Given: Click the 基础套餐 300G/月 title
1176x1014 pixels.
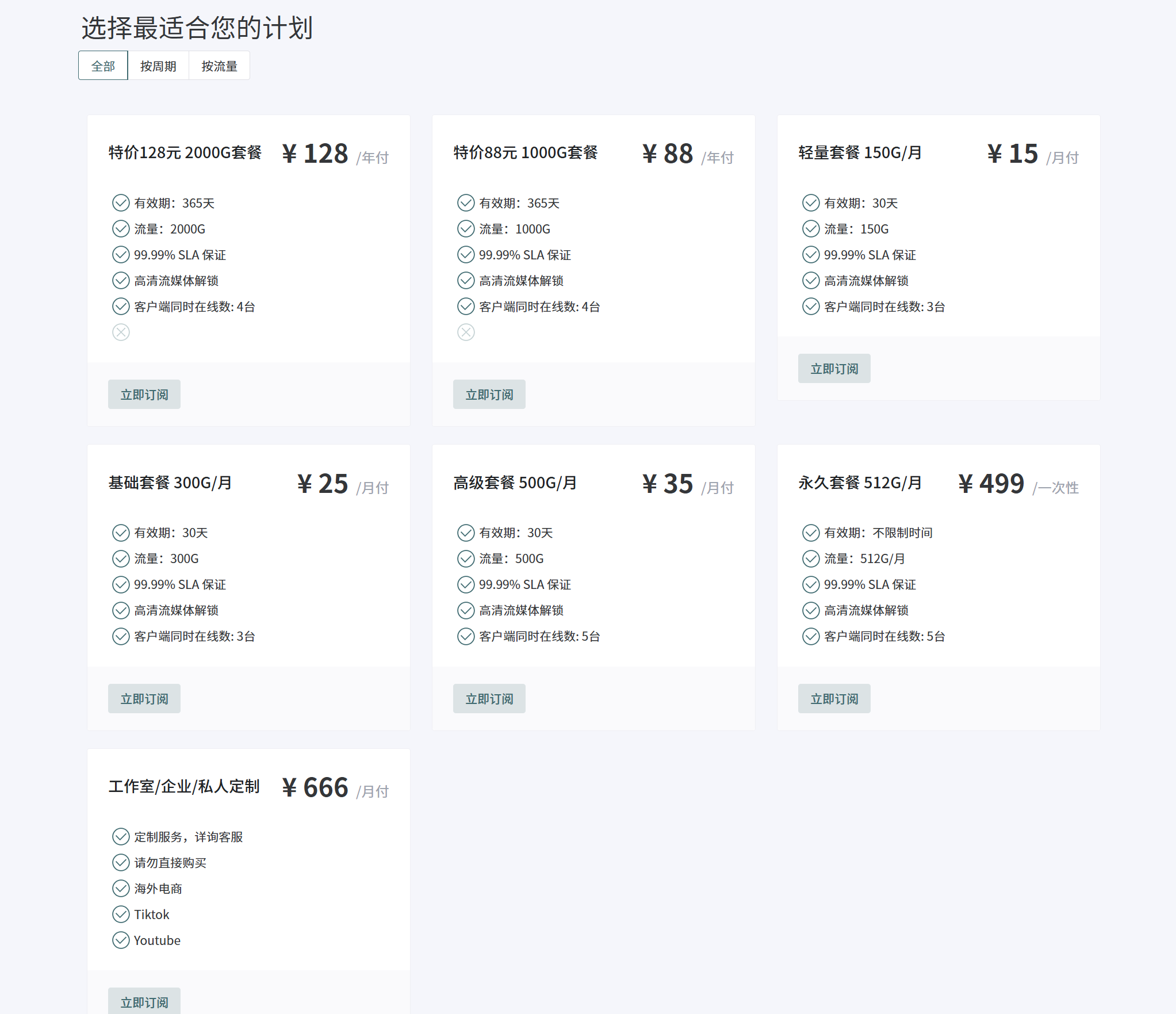Looking at the screenshot, I should click(x=170, y=483).
